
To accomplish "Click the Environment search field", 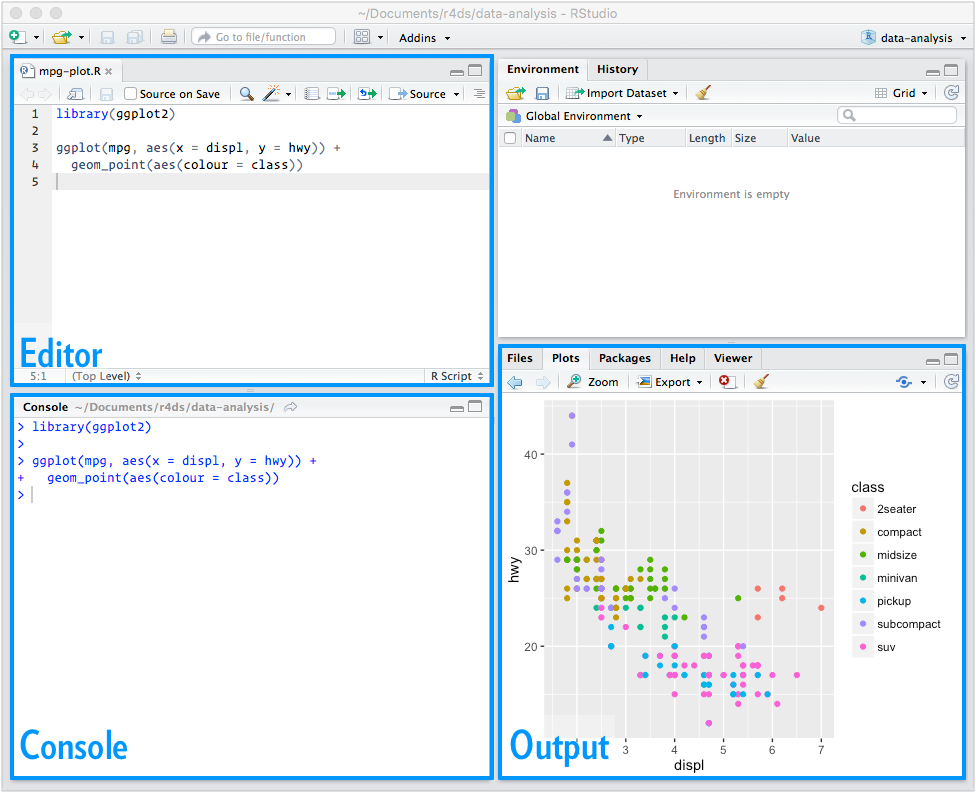I will pos(897,115).
